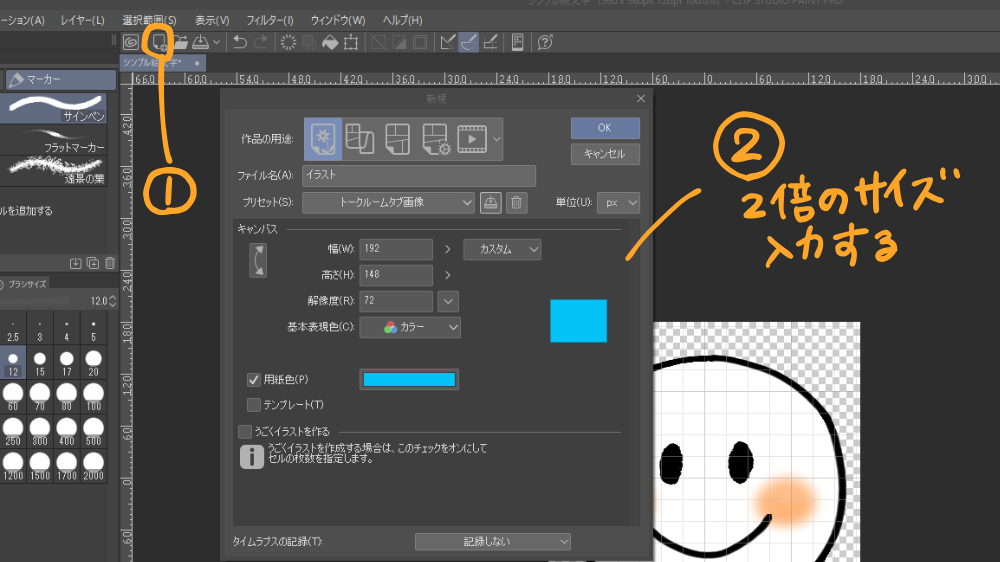This screenshot has width=1000, height=562.
Task: Select the Illustration use icon in dialog
Action: 323,138
